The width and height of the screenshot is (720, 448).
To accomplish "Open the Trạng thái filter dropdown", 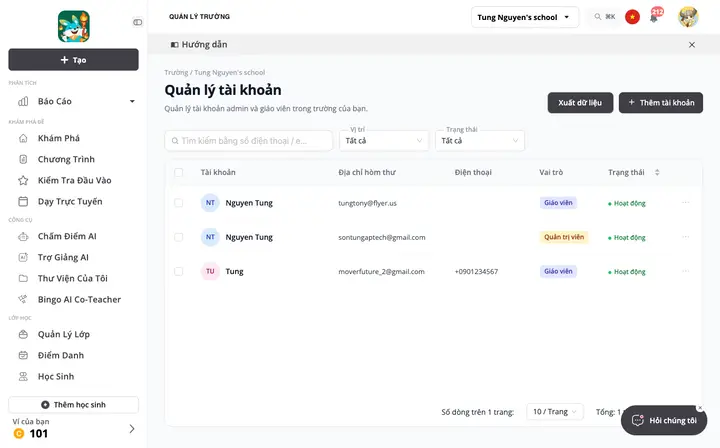I will (480, 140).
